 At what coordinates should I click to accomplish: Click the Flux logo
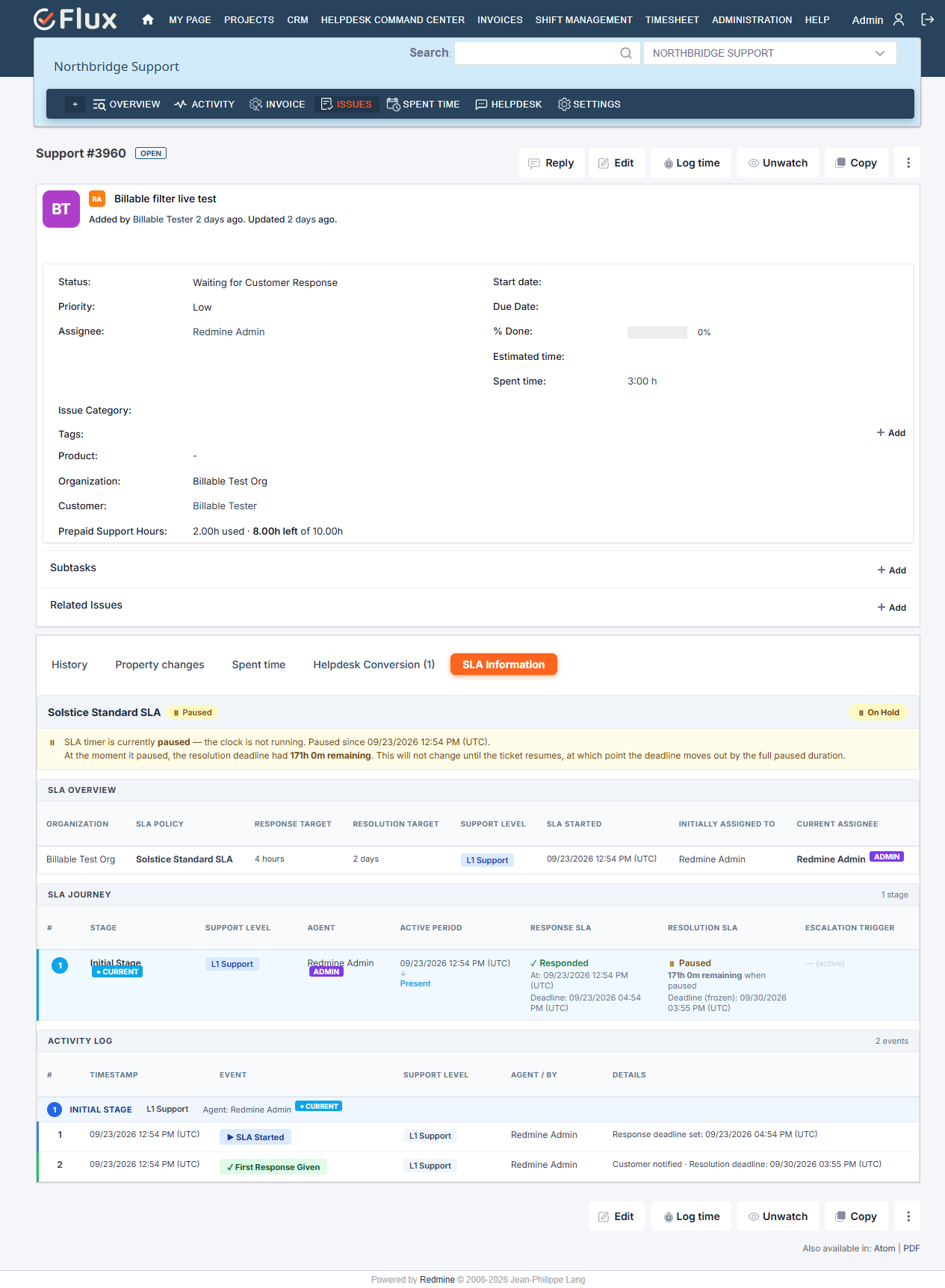click(75, 19)
